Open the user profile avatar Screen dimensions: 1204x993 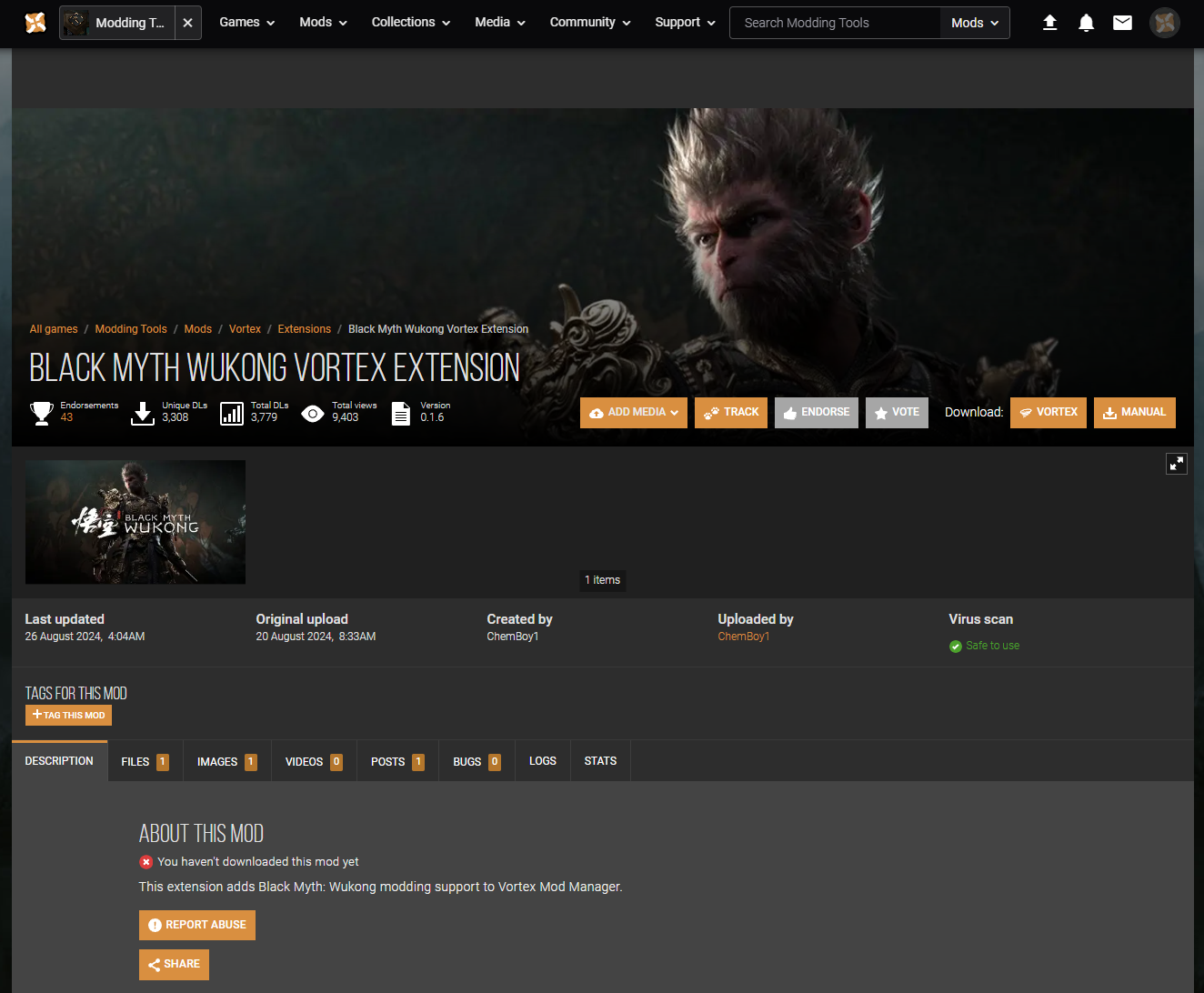pos(1165,23)
